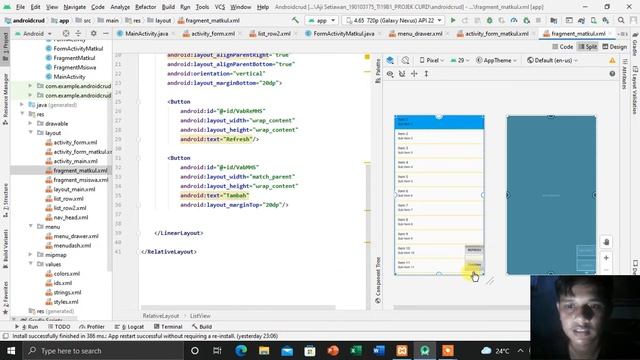The height and width of the screenshot is (360, 640).
Task: Collapse the values folder
Action: tap(31, 264)
